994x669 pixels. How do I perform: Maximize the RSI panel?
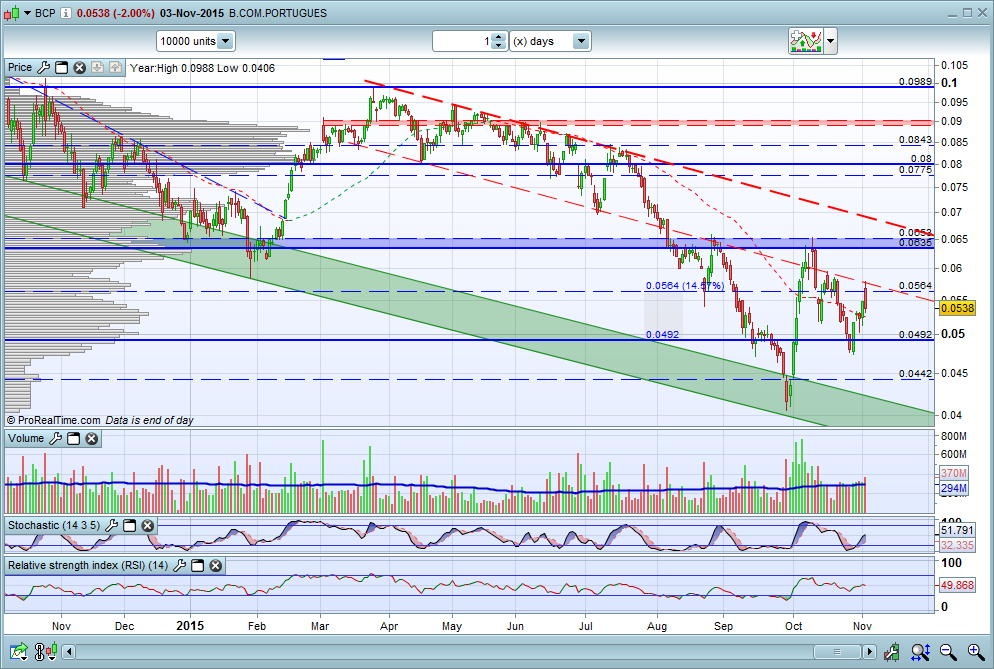point(198,565)
